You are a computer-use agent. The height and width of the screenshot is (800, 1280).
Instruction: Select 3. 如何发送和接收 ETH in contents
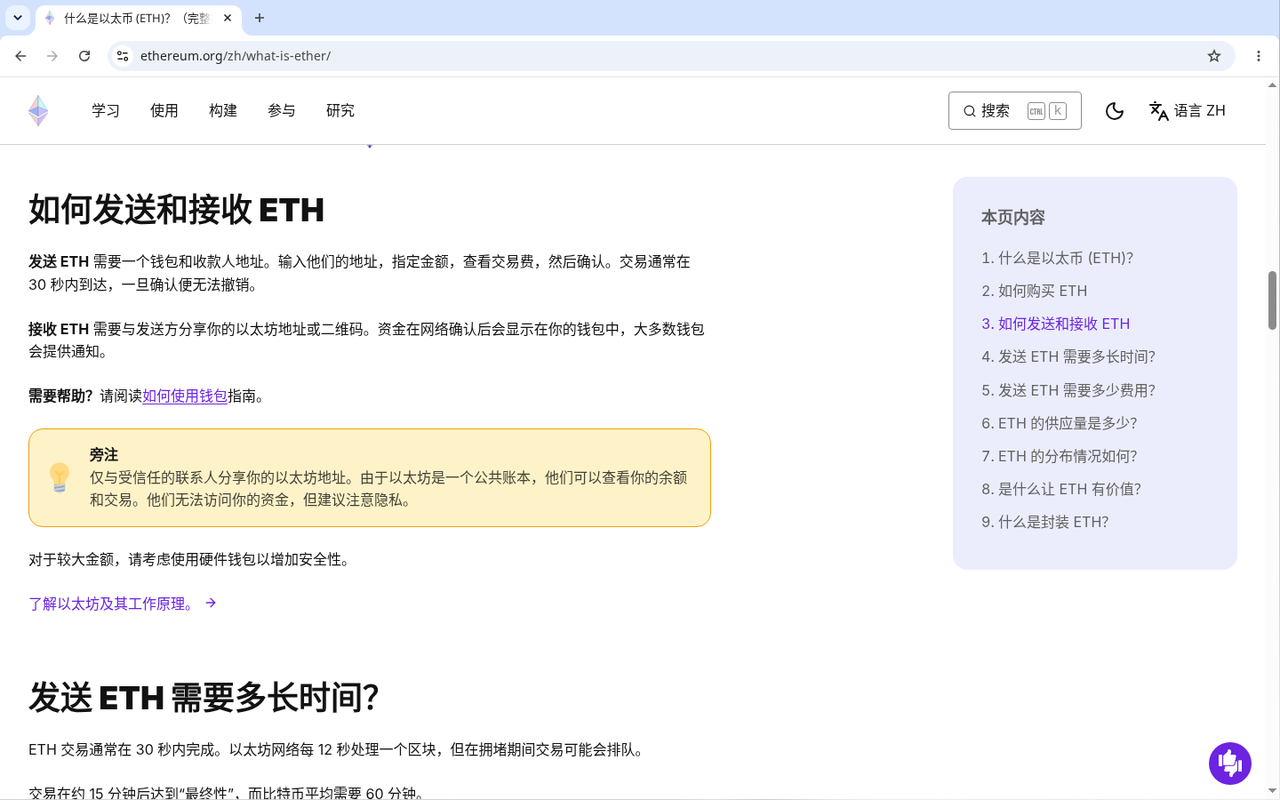click(1055, 324)
